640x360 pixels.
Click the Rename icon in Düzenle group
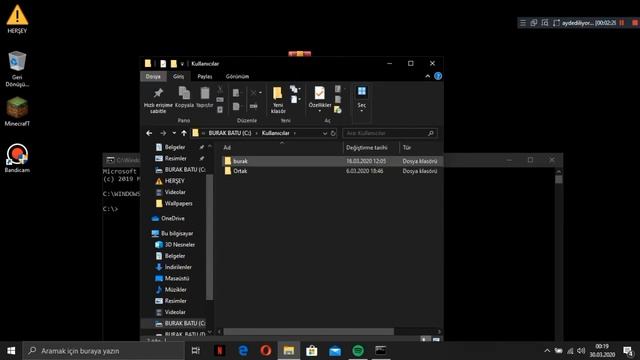253,106
